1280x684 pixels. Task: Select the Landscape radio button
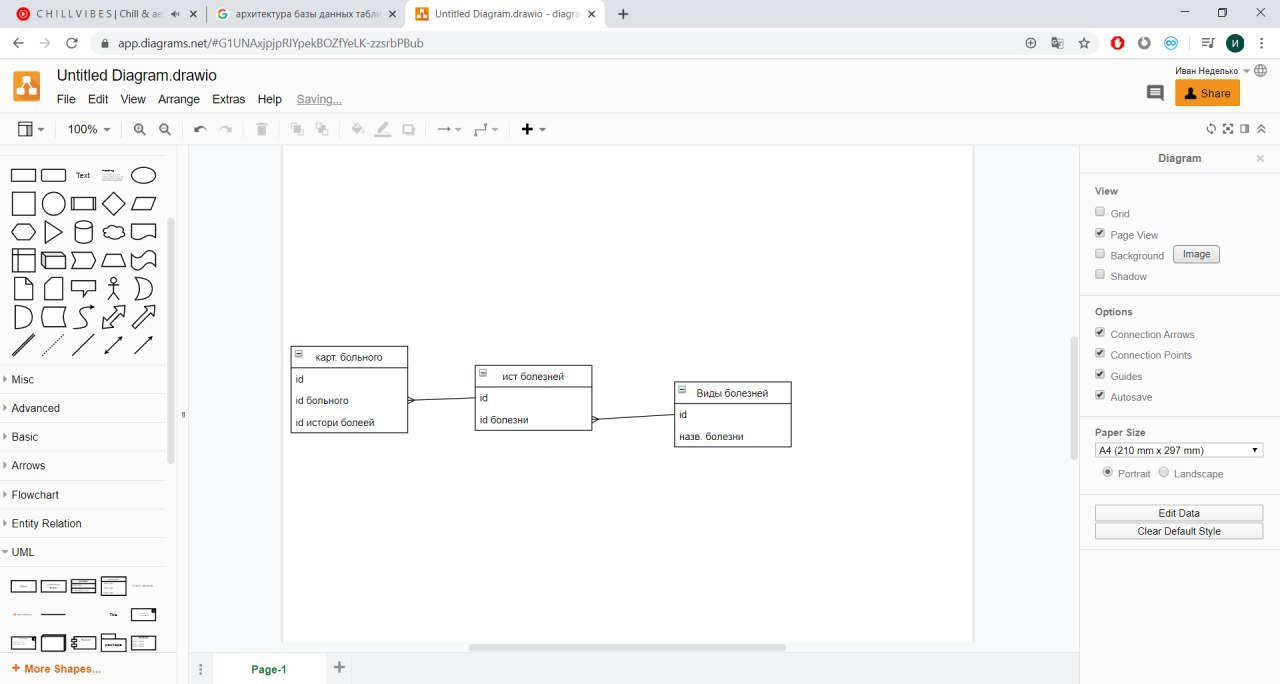tap(1164, 472)
